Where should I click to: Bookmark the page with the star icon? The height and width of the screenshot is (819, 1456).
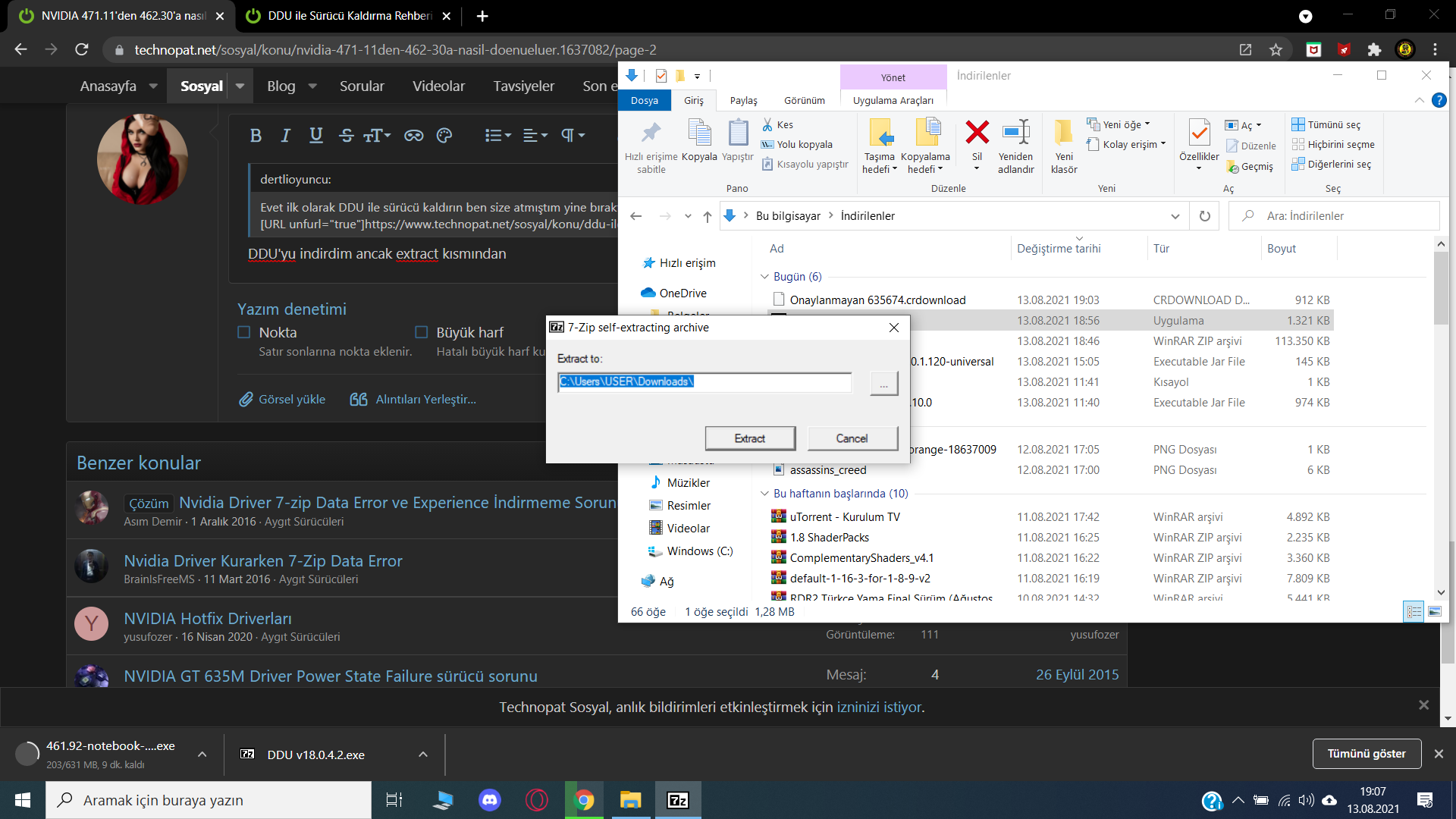(x=1276, y=50)
